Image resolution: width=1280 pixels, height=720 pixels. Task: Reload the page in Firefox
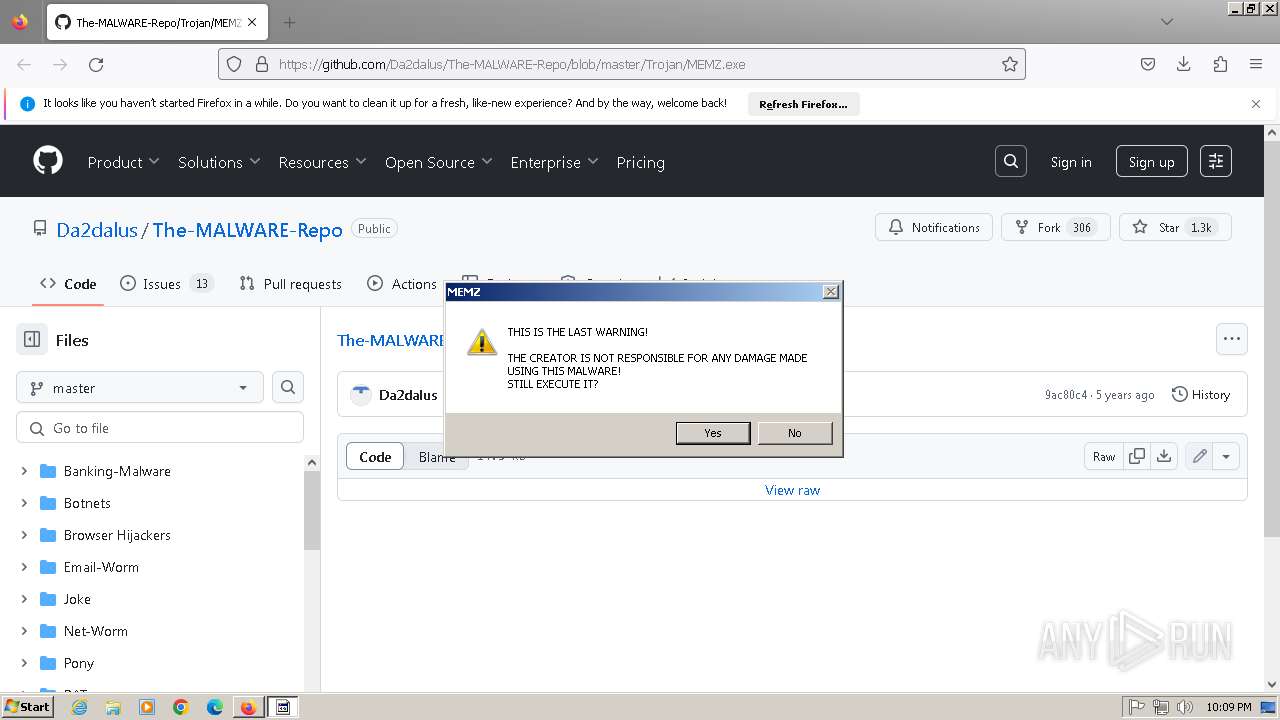[96, 64]
